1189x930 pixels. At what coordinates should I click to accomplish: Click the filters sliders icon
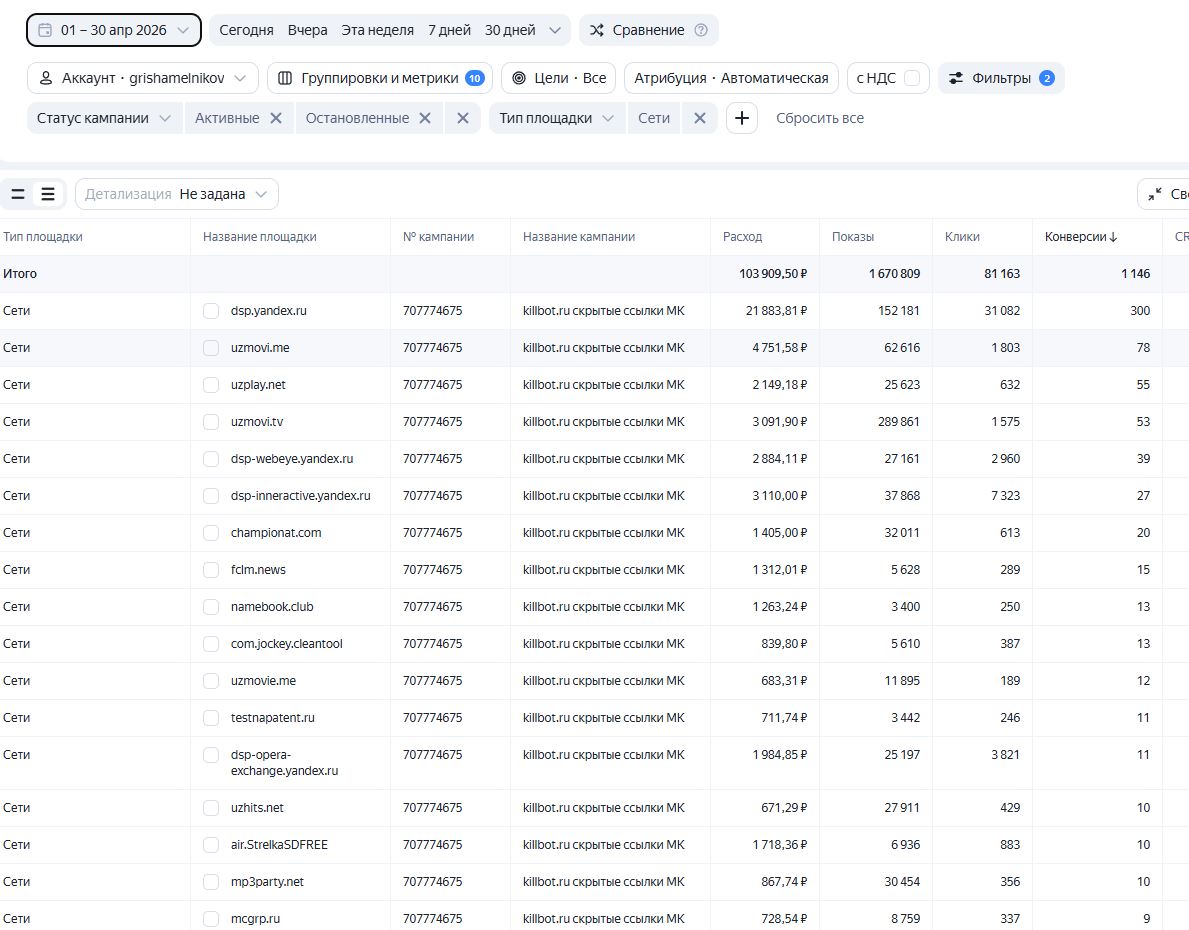pos(956,78)
